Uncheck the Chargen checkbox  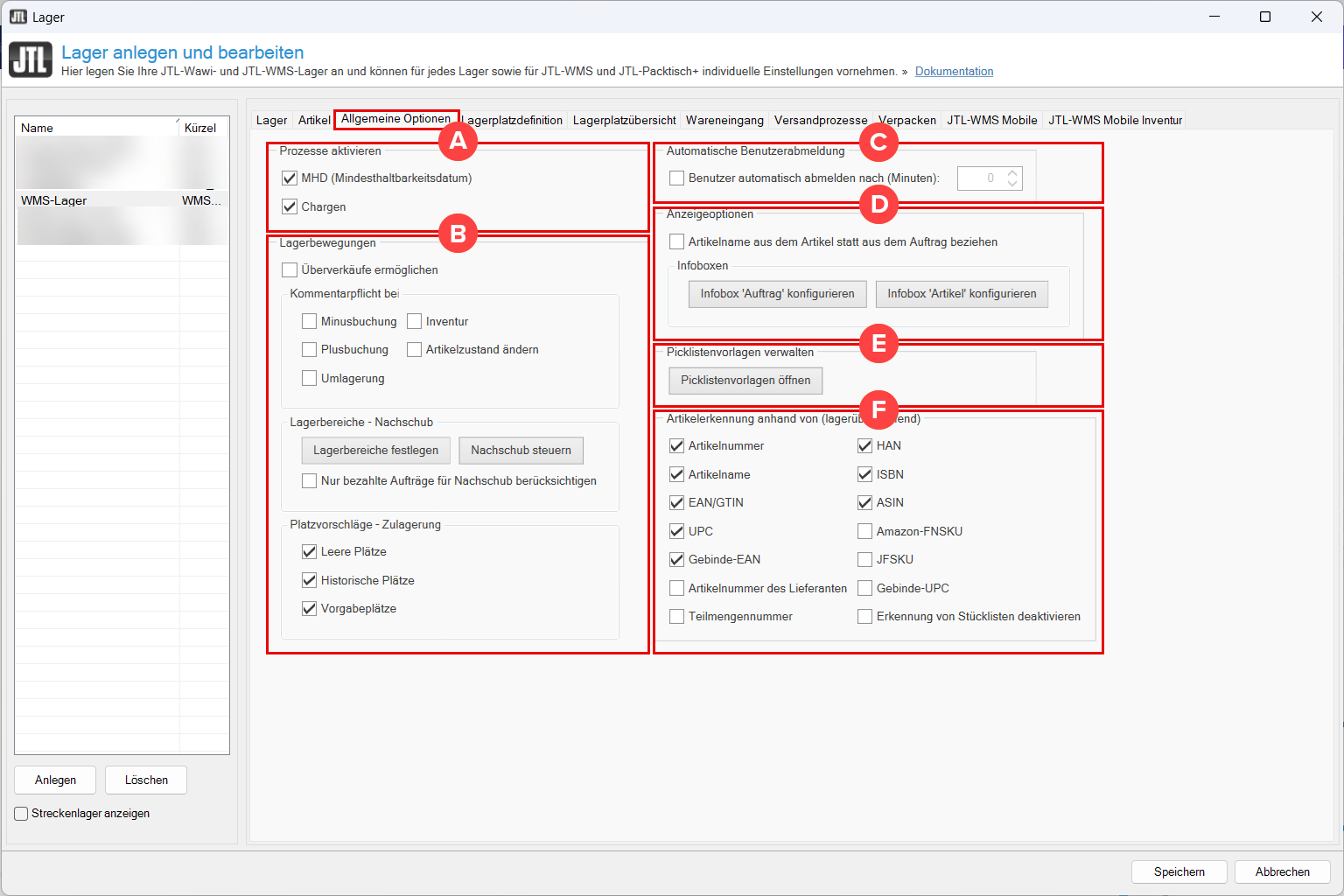point(290,207)
